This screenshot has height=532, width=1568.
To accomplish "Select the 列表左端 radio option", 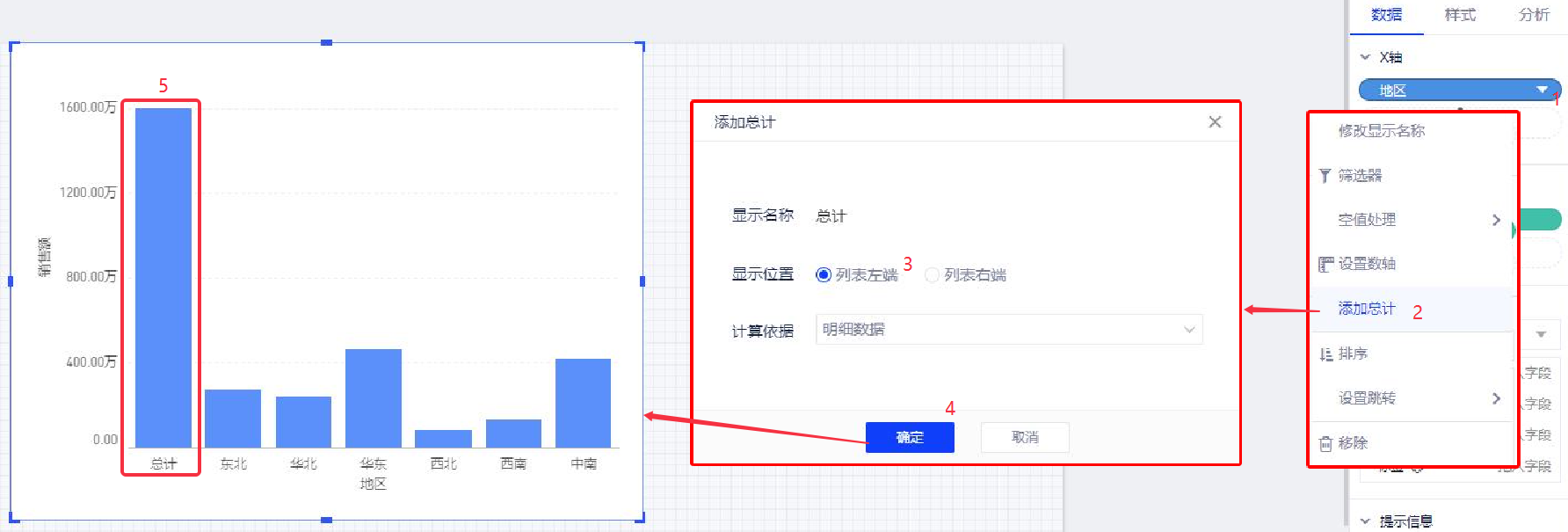I will coord(824,275).
